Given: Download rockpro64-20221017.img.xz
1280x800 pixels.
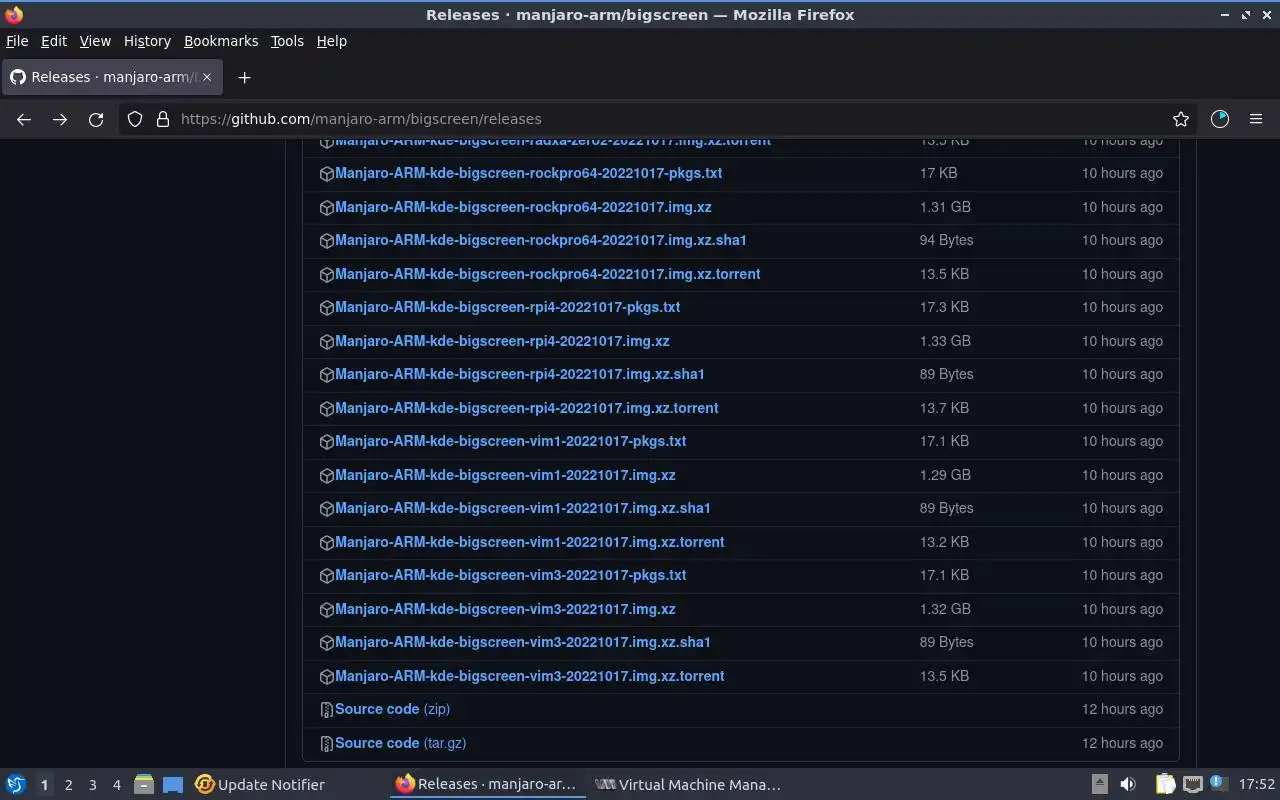Looking at the screenshot, I should (523, 207).
